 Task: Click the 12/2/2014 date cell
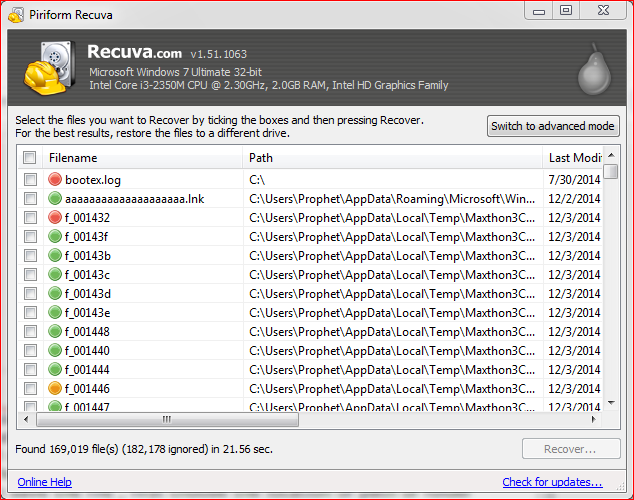(x=574, y=198)
